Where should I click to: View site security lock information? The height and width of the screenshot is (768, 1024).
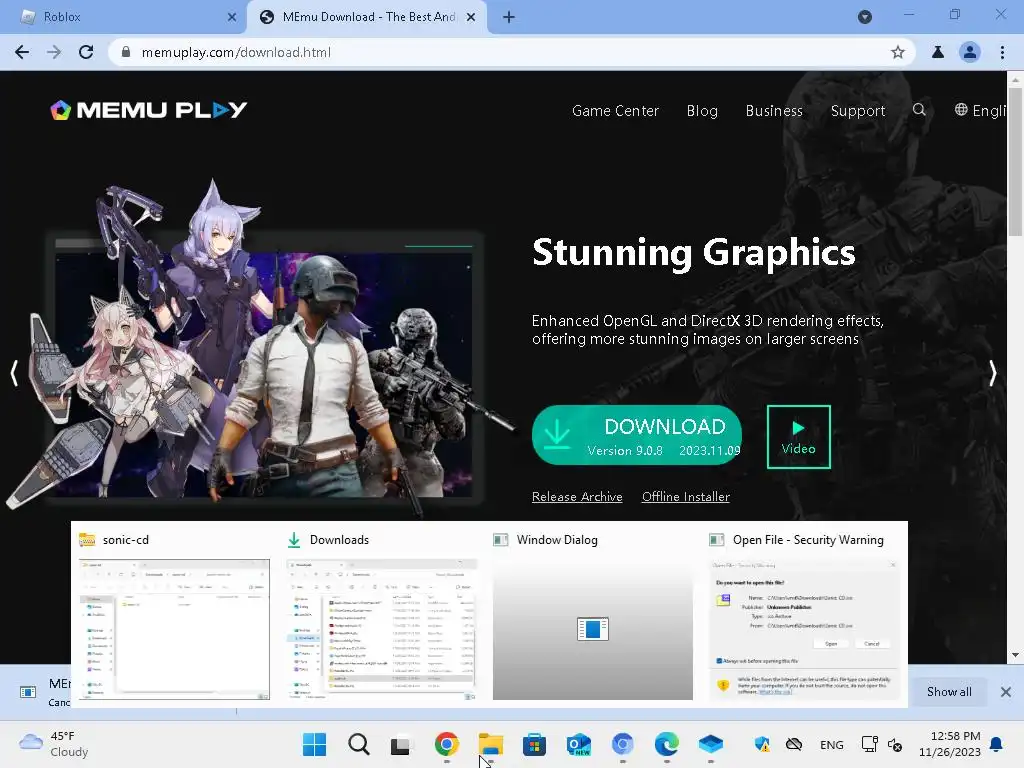point(126,52)
